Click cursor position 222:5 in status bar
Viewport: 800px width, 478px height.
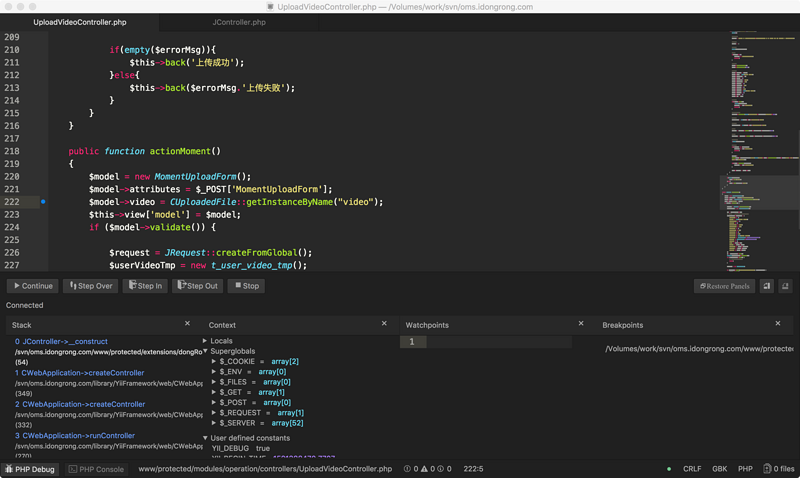473,469
